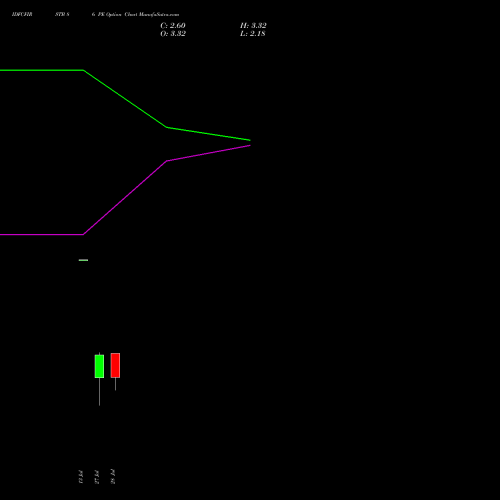Click the date label under the green candle
500x500 pixels.
tap(97, 477)
